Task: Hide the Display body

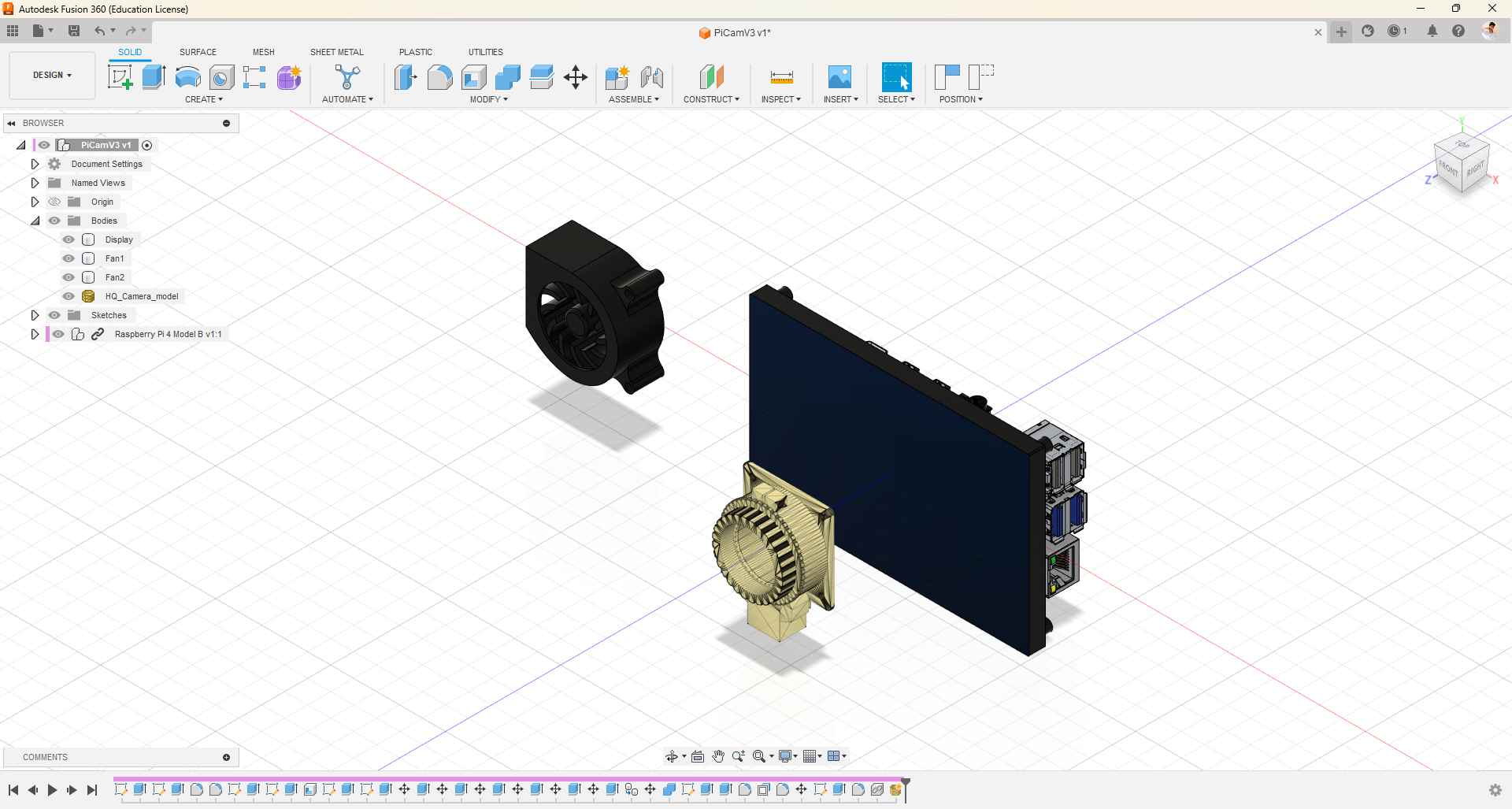Action: [x=69, y=239]
